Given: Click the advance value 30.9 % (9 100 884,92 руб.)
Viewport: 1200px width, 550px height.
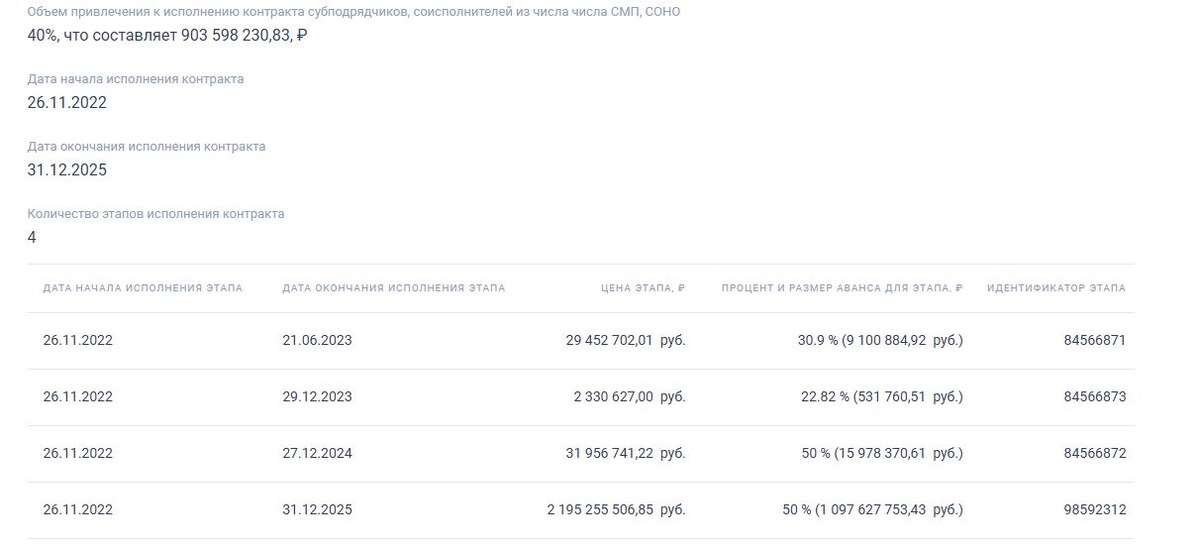Looking at the screenshot, I should [880, 340].
